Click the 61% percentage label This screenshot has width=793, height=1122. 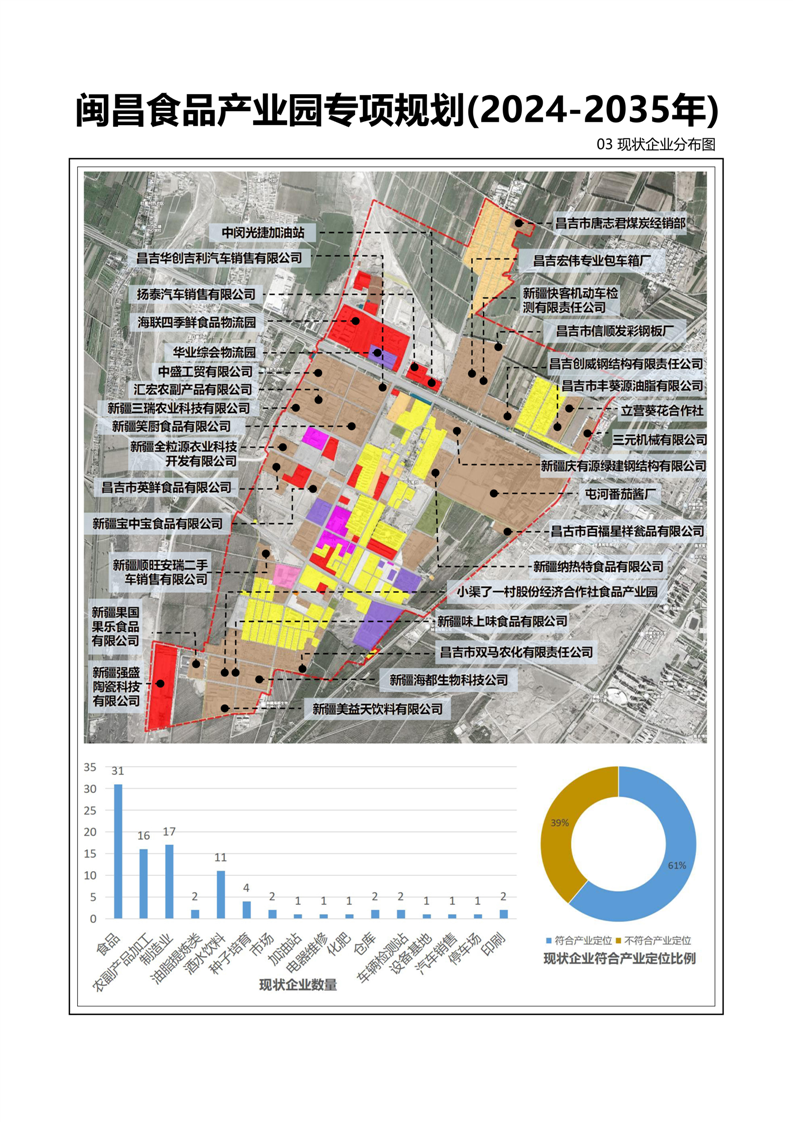676,866
